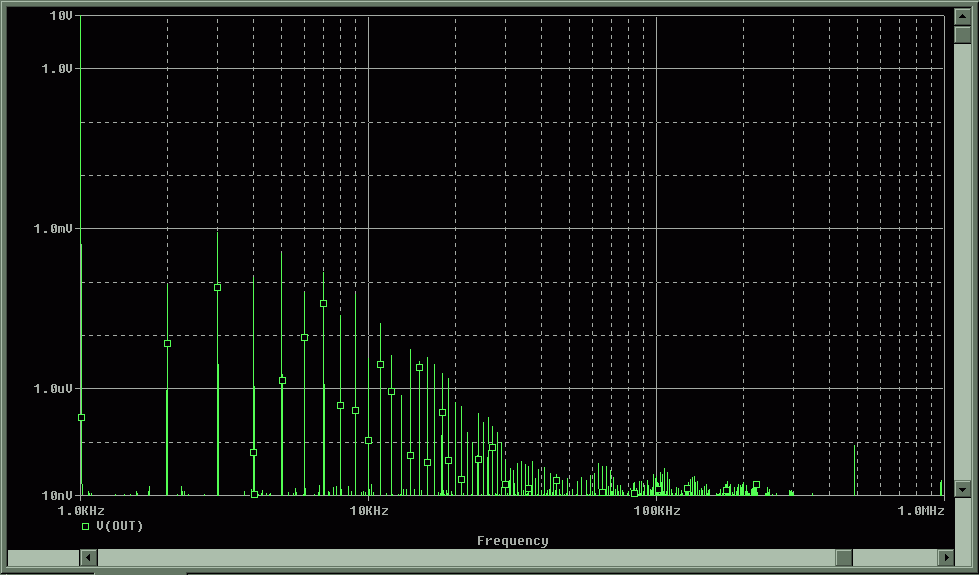Click the 10nV y-axis label at bottom

coord(58,495)
